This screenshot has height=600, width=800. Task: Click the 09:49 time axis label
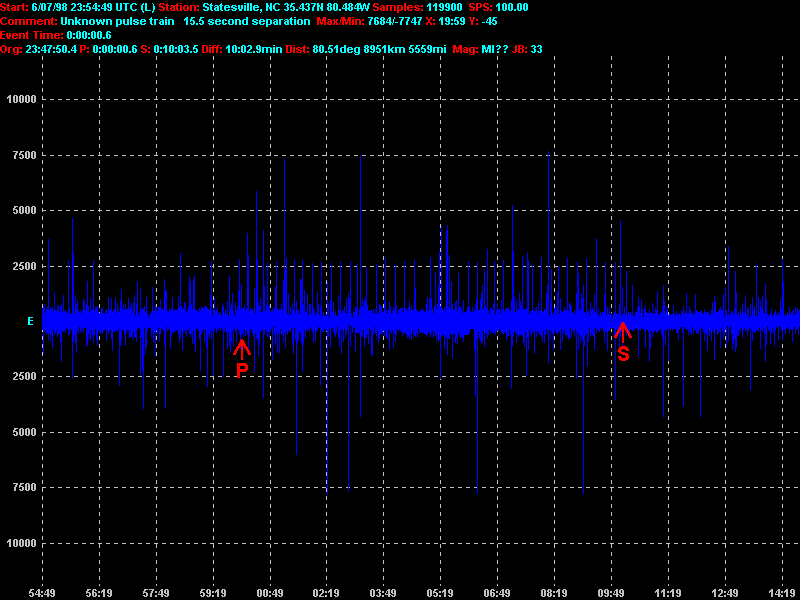coord(610,592)
